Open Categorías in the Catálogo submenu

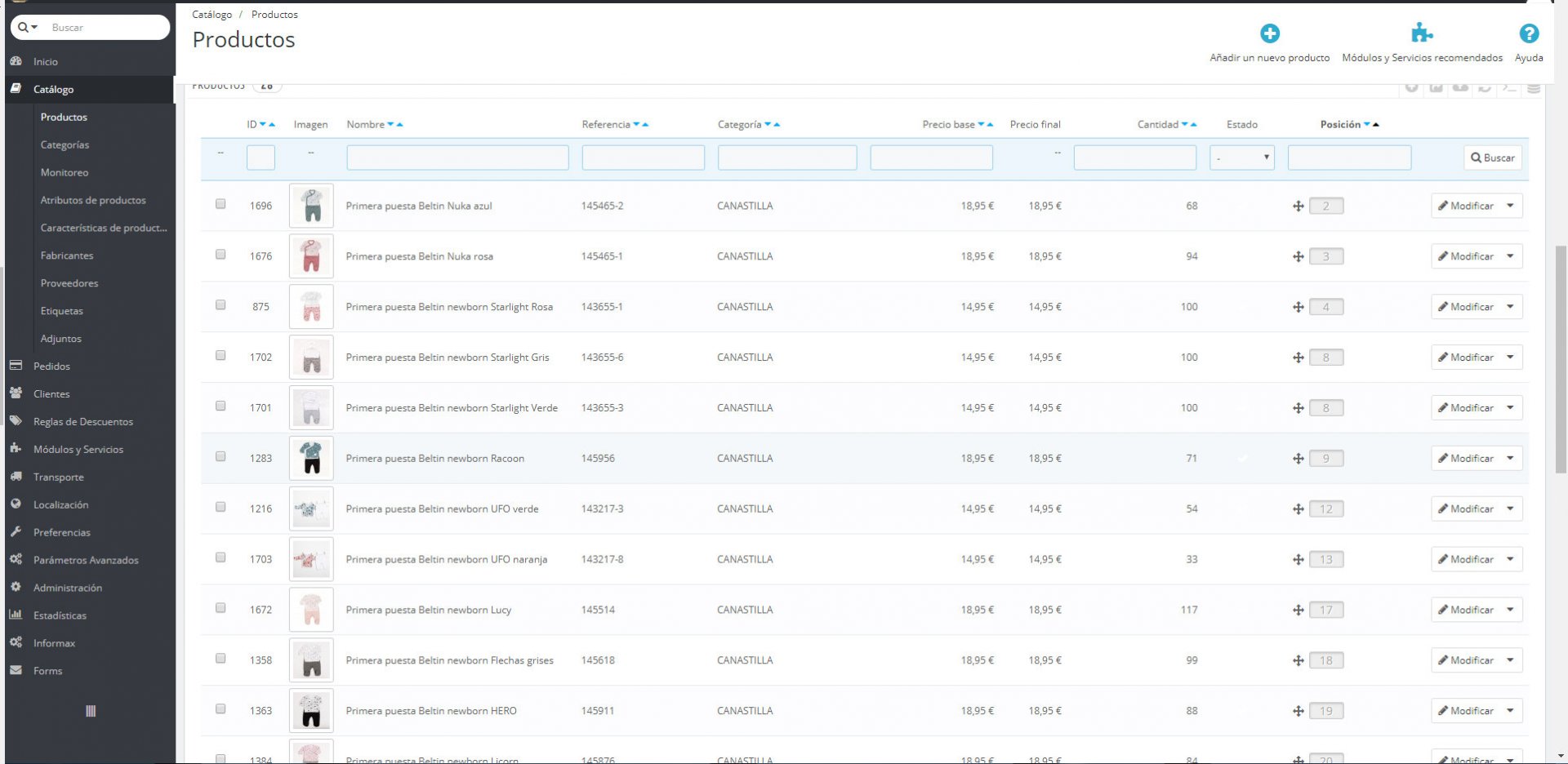click(65, 144)
